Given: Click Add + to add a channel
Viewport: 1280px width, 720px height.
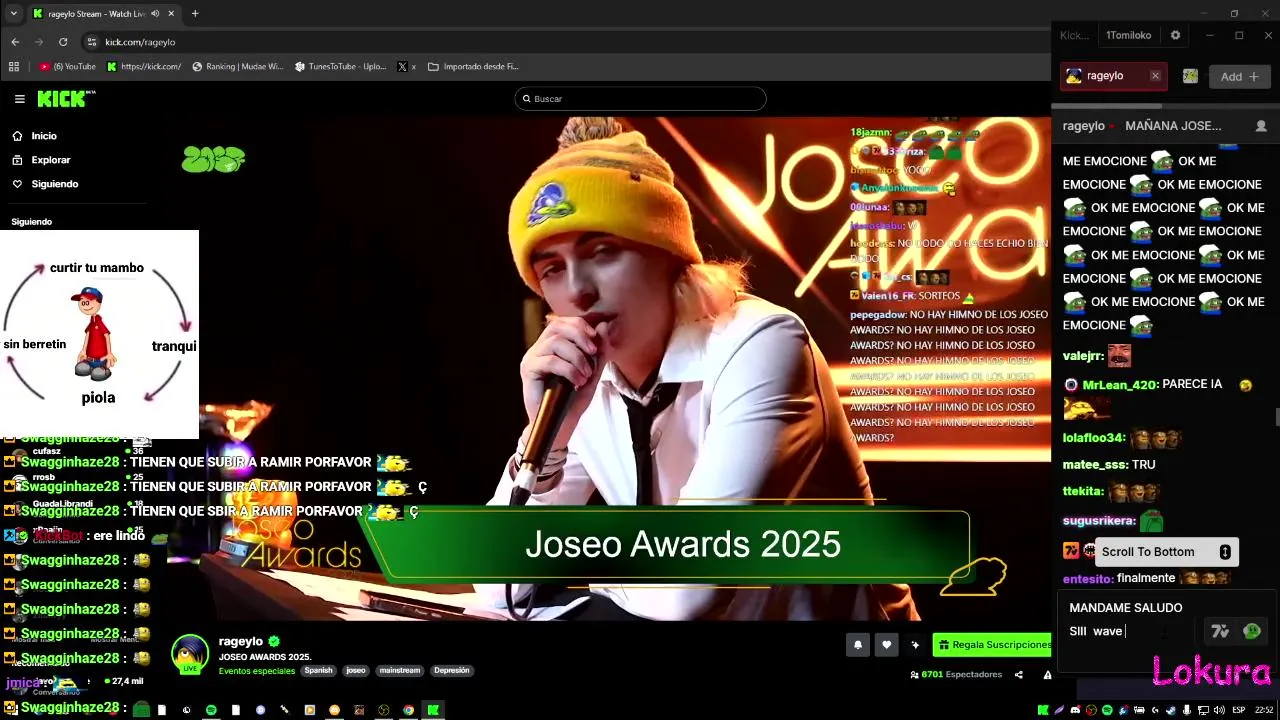Looking at the screenshot, I should pos(1240,76).
